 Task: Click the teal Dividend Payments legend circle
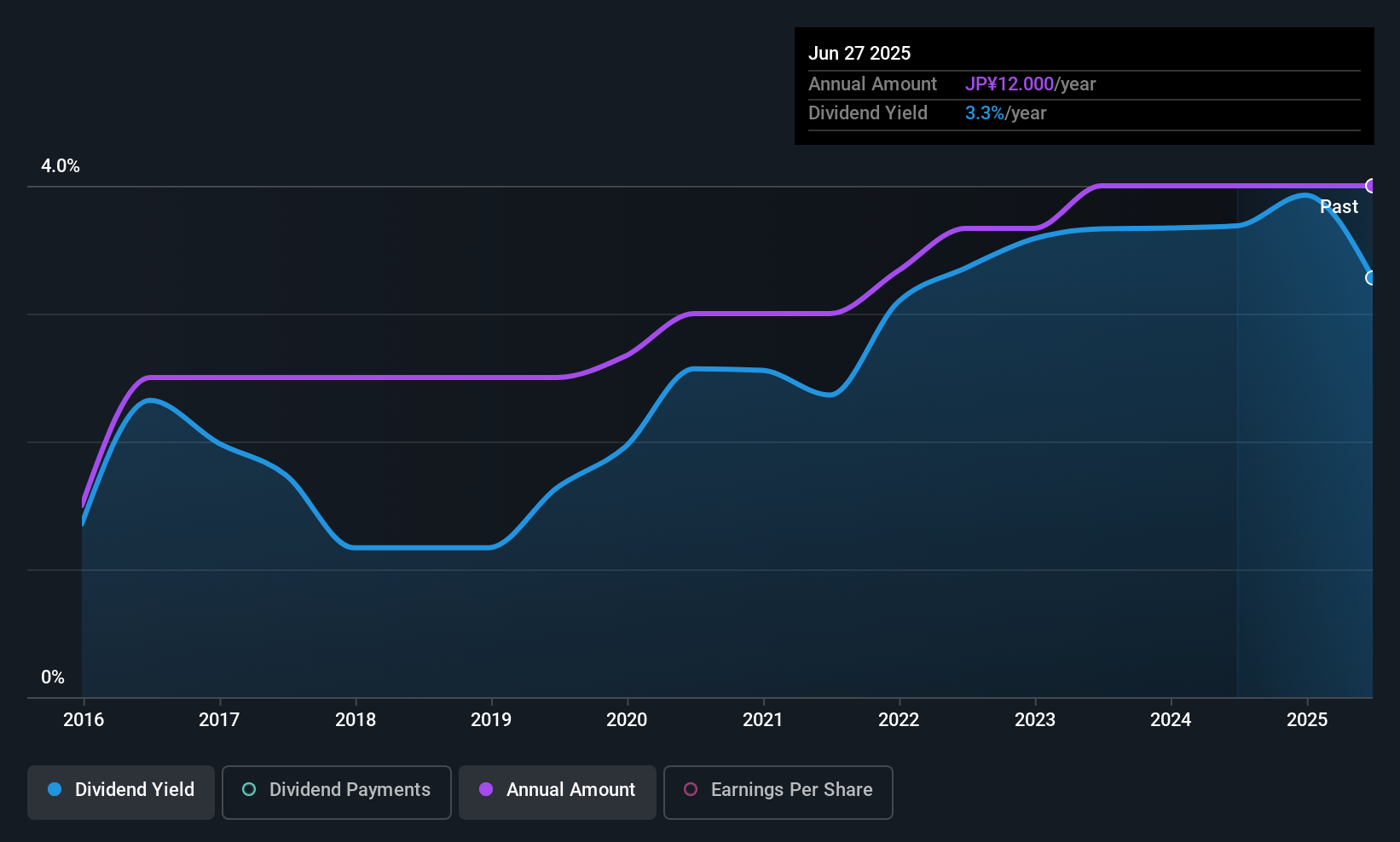[x=249, y=789]
